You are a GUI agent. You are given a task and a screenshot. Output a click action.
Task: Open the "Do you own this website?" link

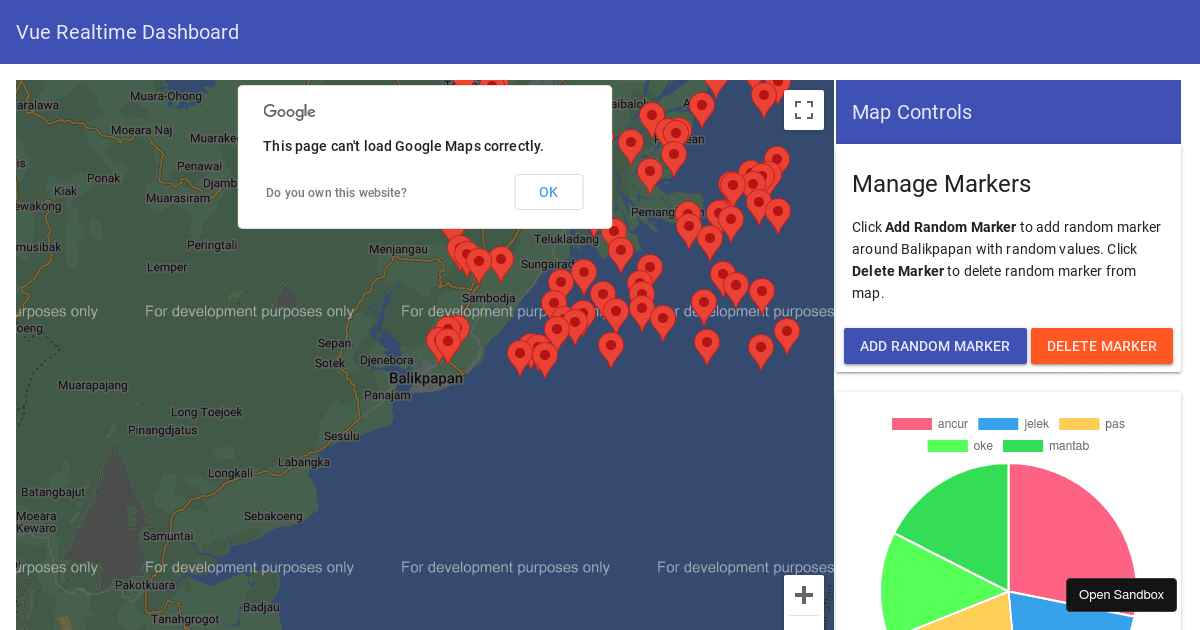click(x=336, y=193)
